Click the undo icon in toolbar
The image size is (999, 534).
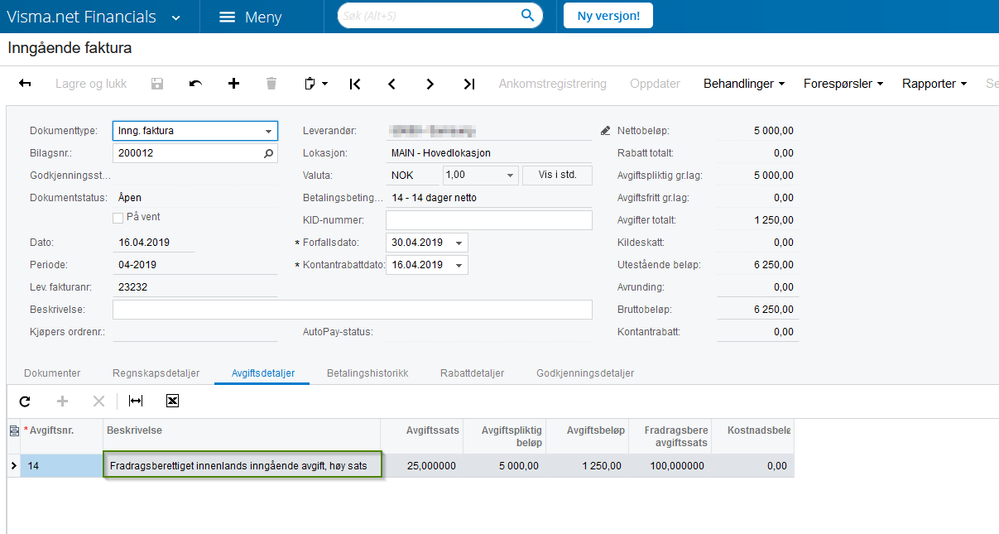(196, 83)
